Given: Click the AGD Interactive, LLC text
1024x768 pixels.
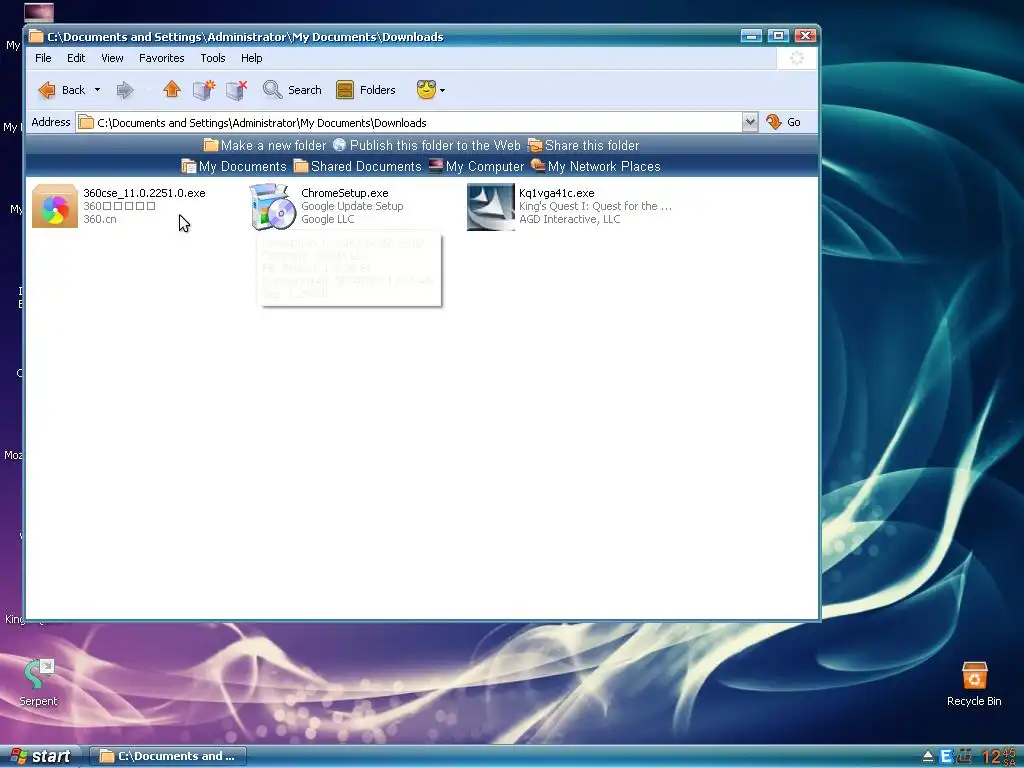Looking at the screenshot, I should click(569, 219).
